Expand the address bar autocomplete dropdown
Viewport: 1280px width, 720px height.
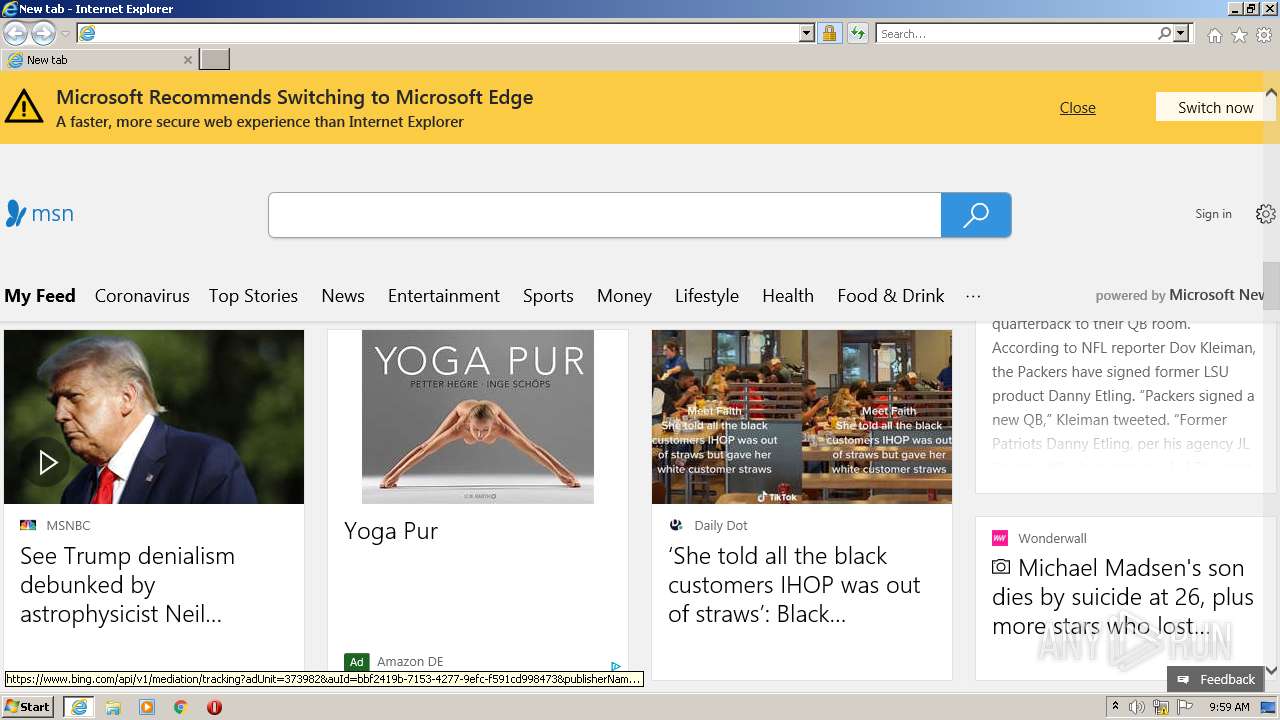tap(807, 33)
